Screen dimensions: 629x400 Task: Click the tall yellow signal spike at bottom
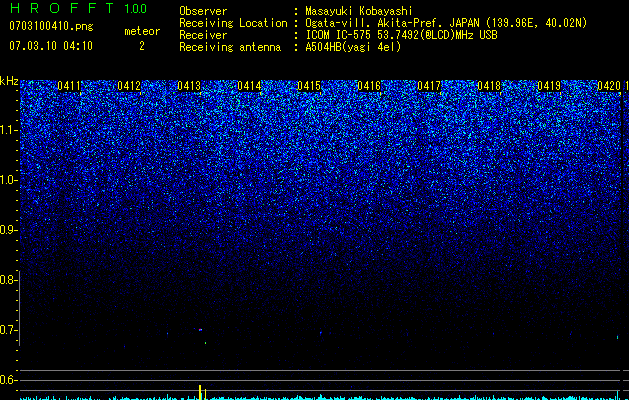tap(200, 392)
